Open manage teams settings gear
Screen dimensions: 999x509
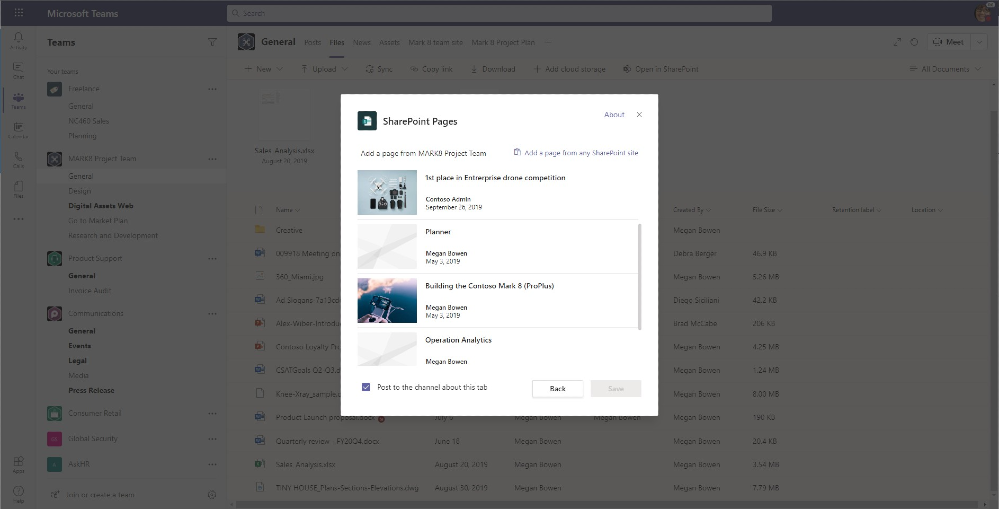[x=212, y=494]
